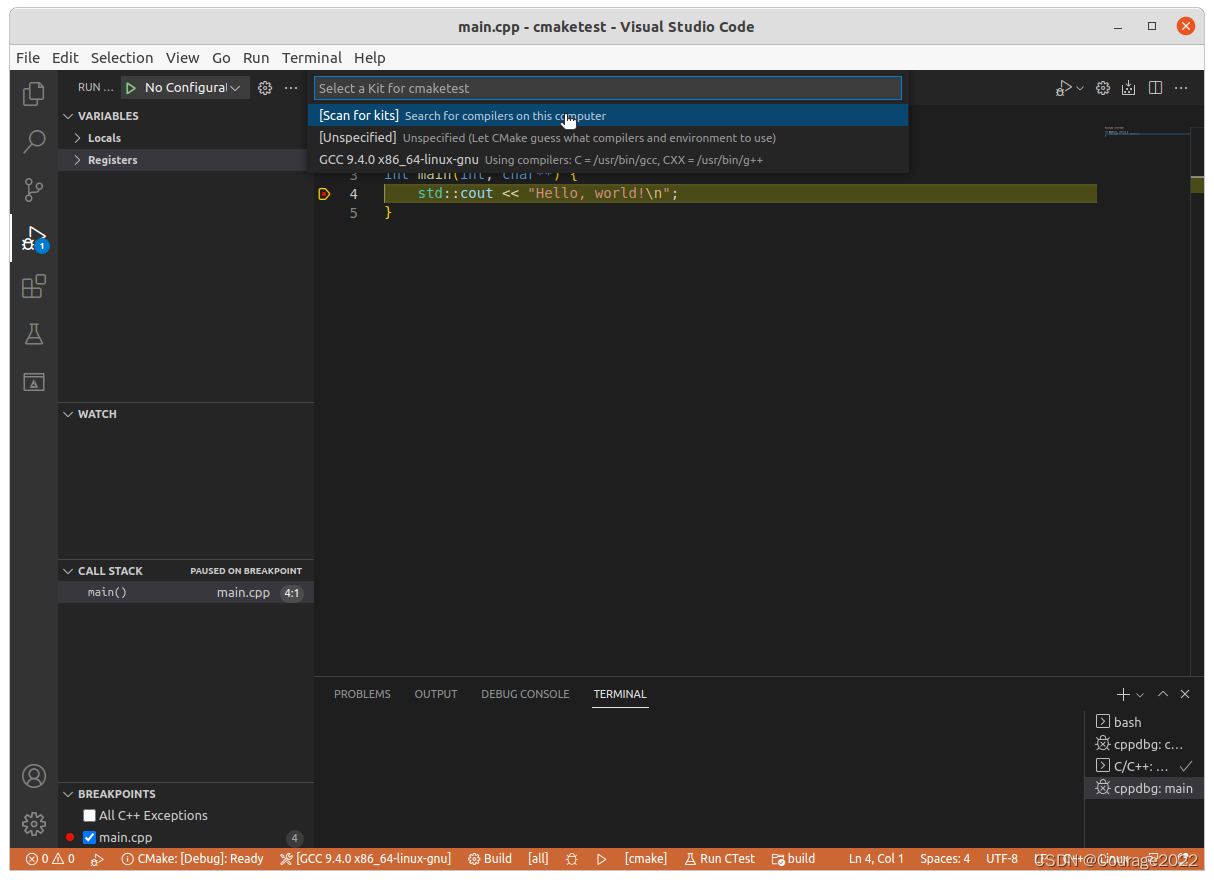
Task: Open the Manage gear at bottom left
Action: coord(34,824)
